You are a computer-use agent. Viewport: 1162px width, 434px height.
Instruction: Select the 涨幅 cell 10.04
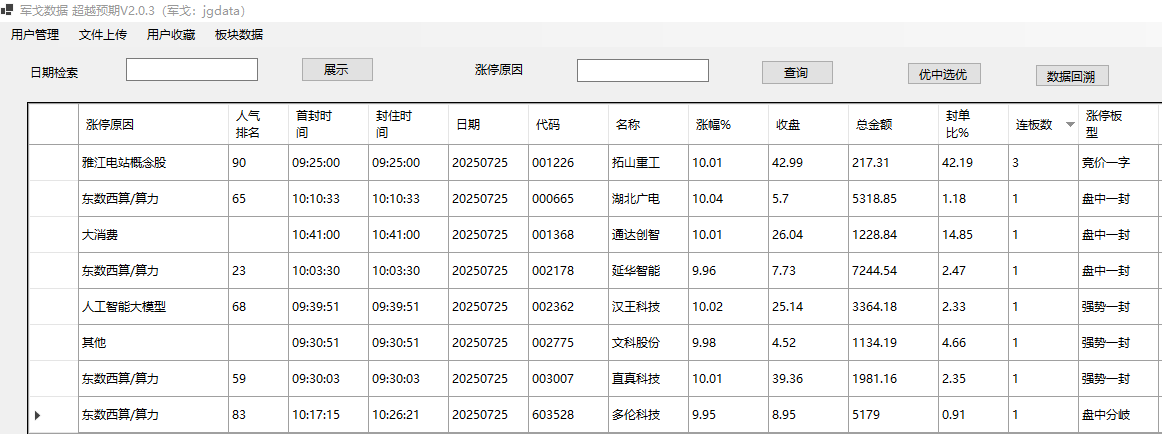pos(728,198)
